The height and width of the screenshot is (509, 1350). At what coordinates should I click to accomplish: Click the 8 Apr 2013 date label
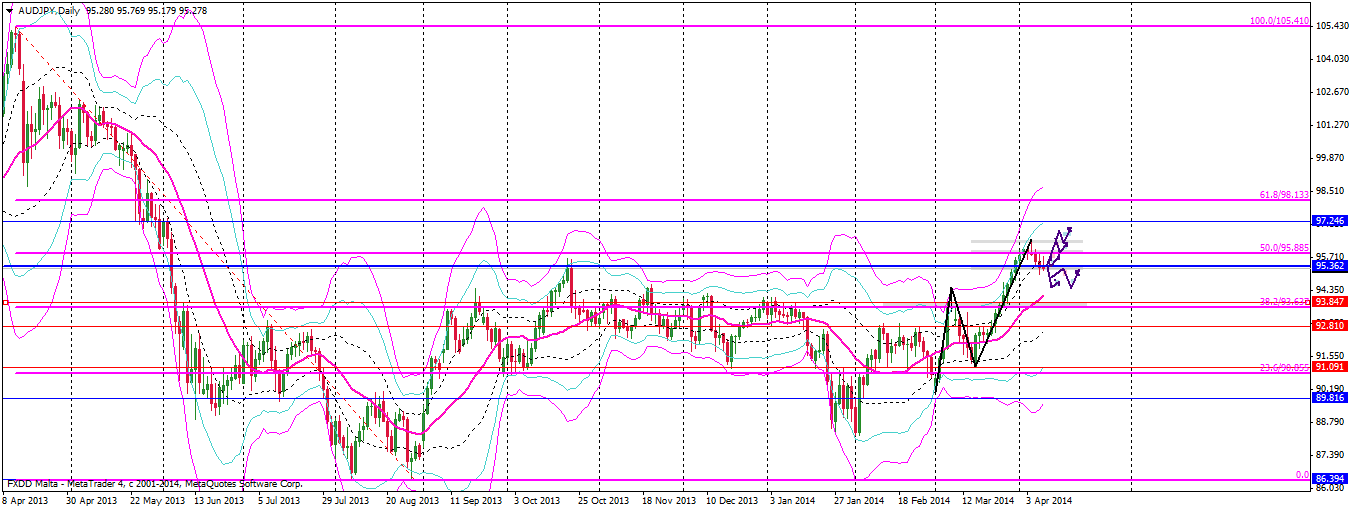click(24, 500)
